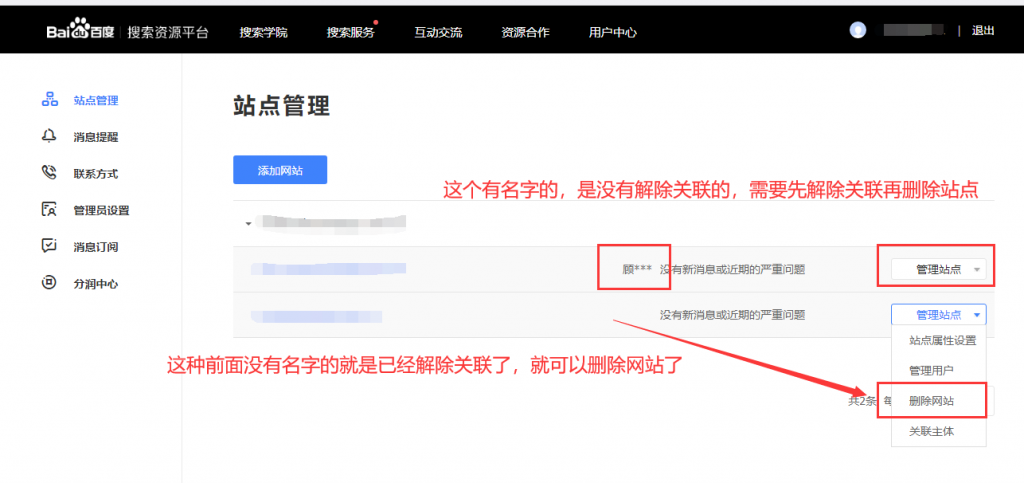
Task: Click the blue 添加网站 button
Action: click(x=280, y=170)
